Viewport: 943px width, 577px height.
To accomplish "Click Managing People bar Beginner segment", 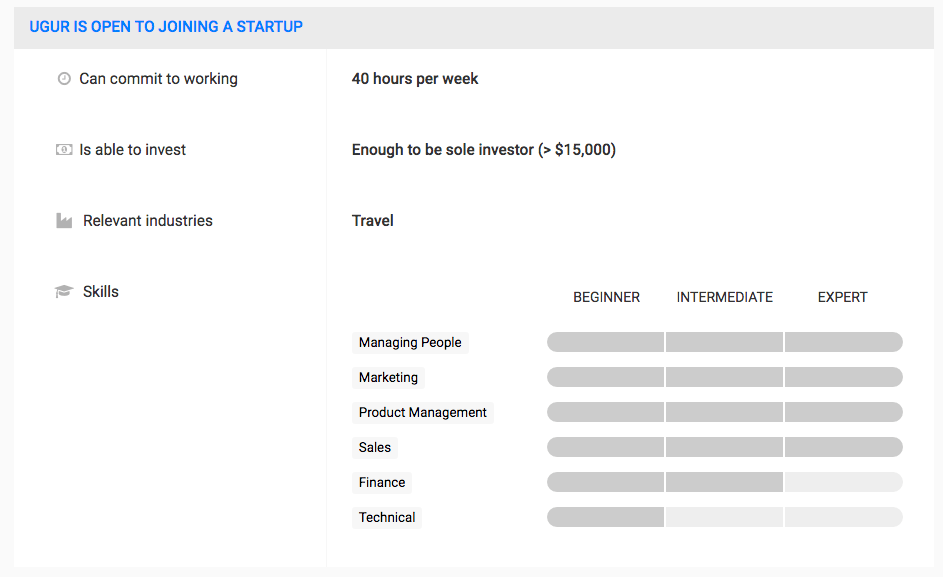I will [605, 342].
